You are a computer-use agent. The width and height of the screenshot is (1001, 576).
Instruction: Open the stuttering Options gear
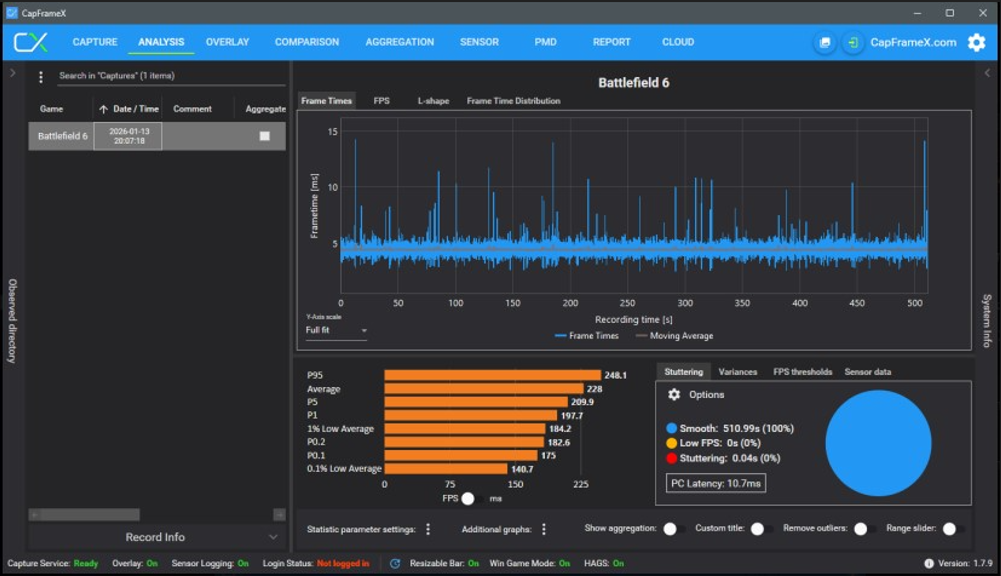(x=674, y=395)
